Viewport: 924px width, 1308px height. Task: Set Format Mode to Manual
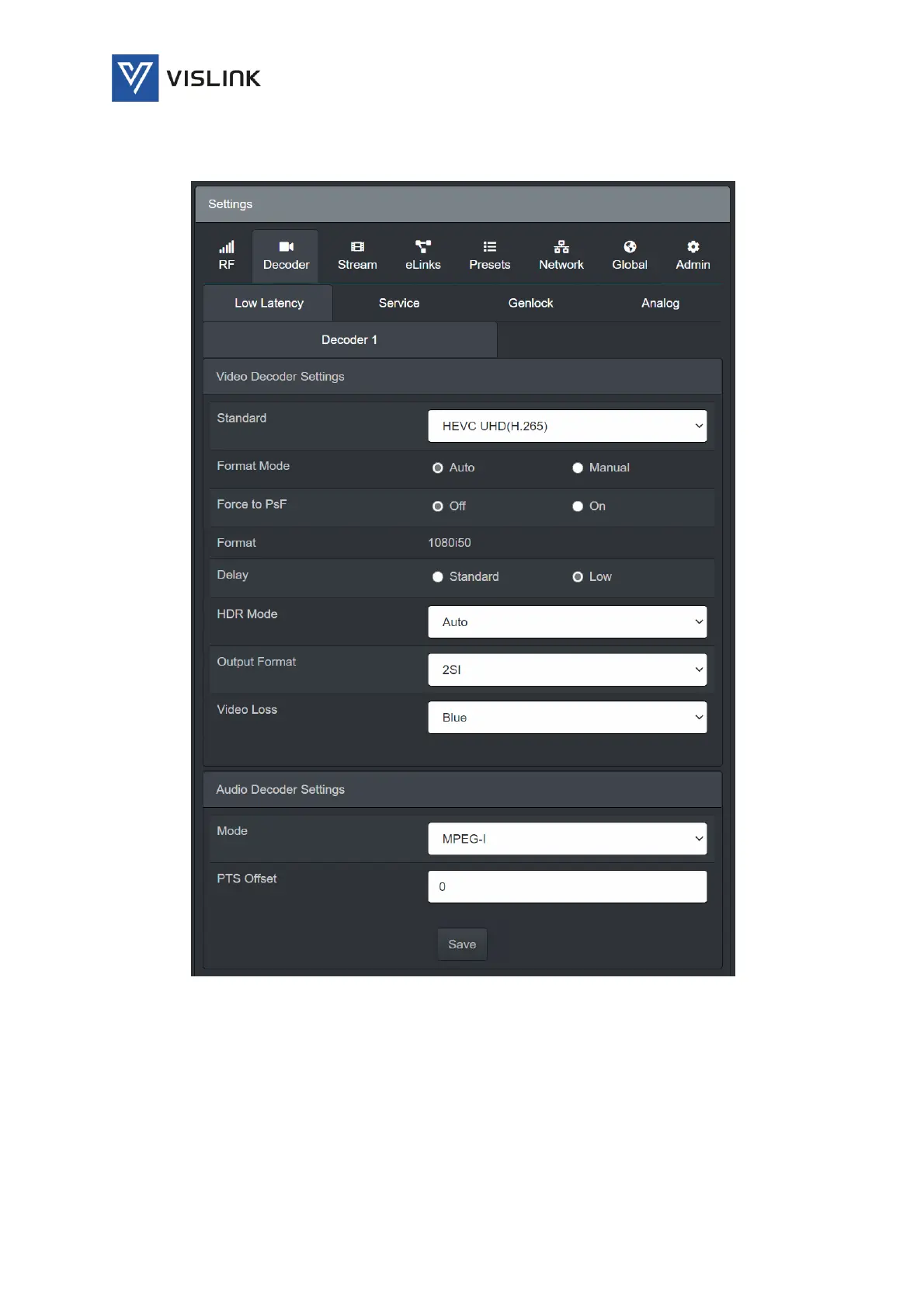click(x=578, y=468)
